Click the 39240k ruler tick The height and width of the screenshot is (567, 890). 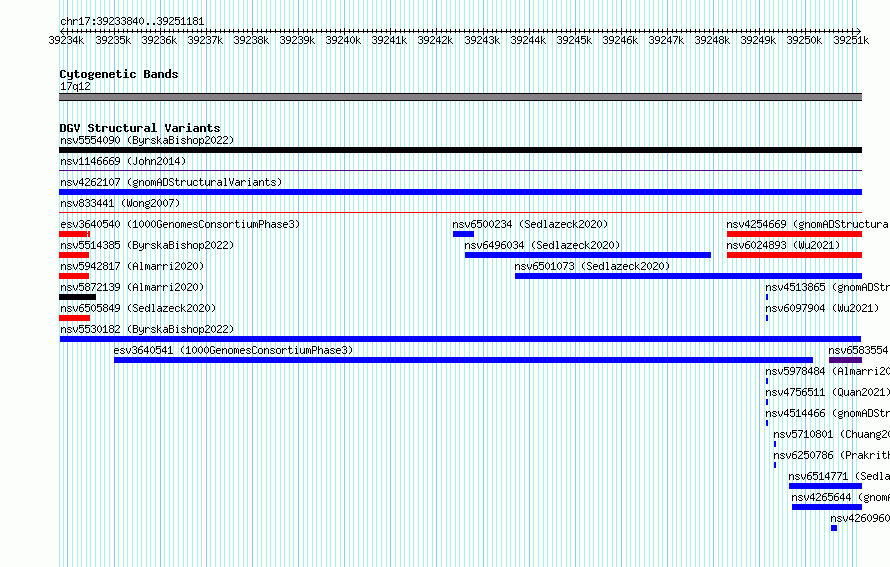(x=343, y=40)
